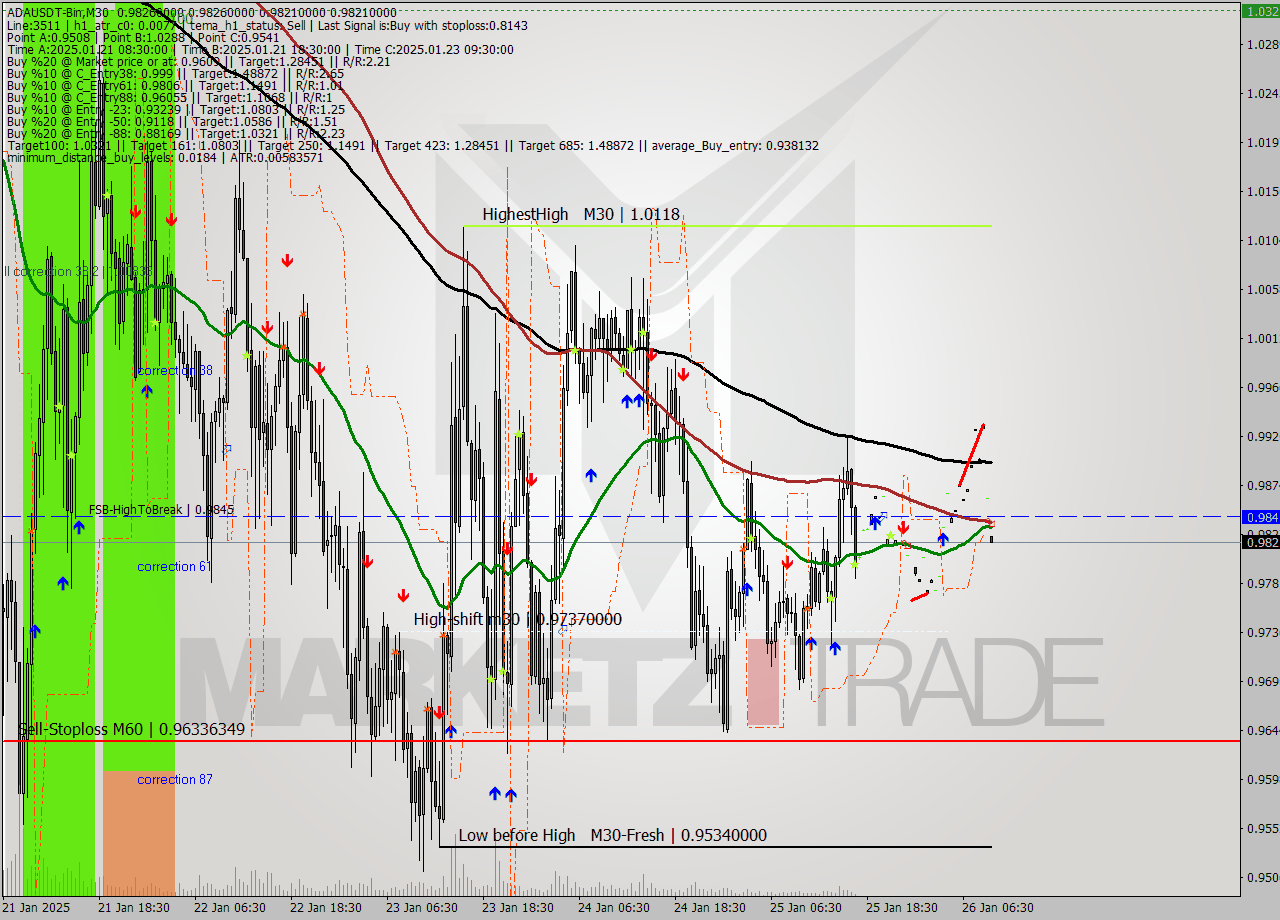This screenshot has height=920, width=1280.
Task: Click the '21 Jan 18:30' time label
Action: [x=134, y=908]
